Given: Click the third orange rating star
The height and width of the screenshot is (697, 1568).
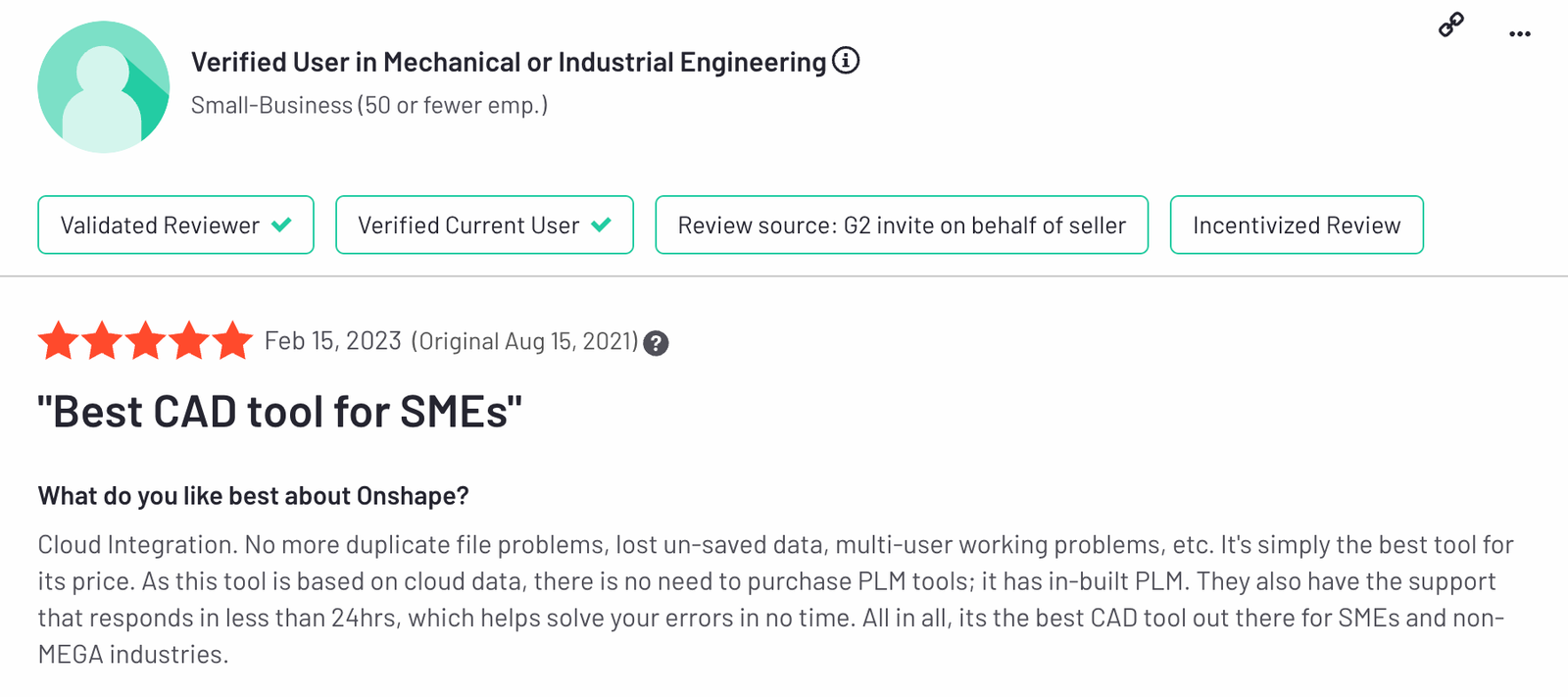Looking at the screenshot, I should pyautogui.click(x=145, y=341).
